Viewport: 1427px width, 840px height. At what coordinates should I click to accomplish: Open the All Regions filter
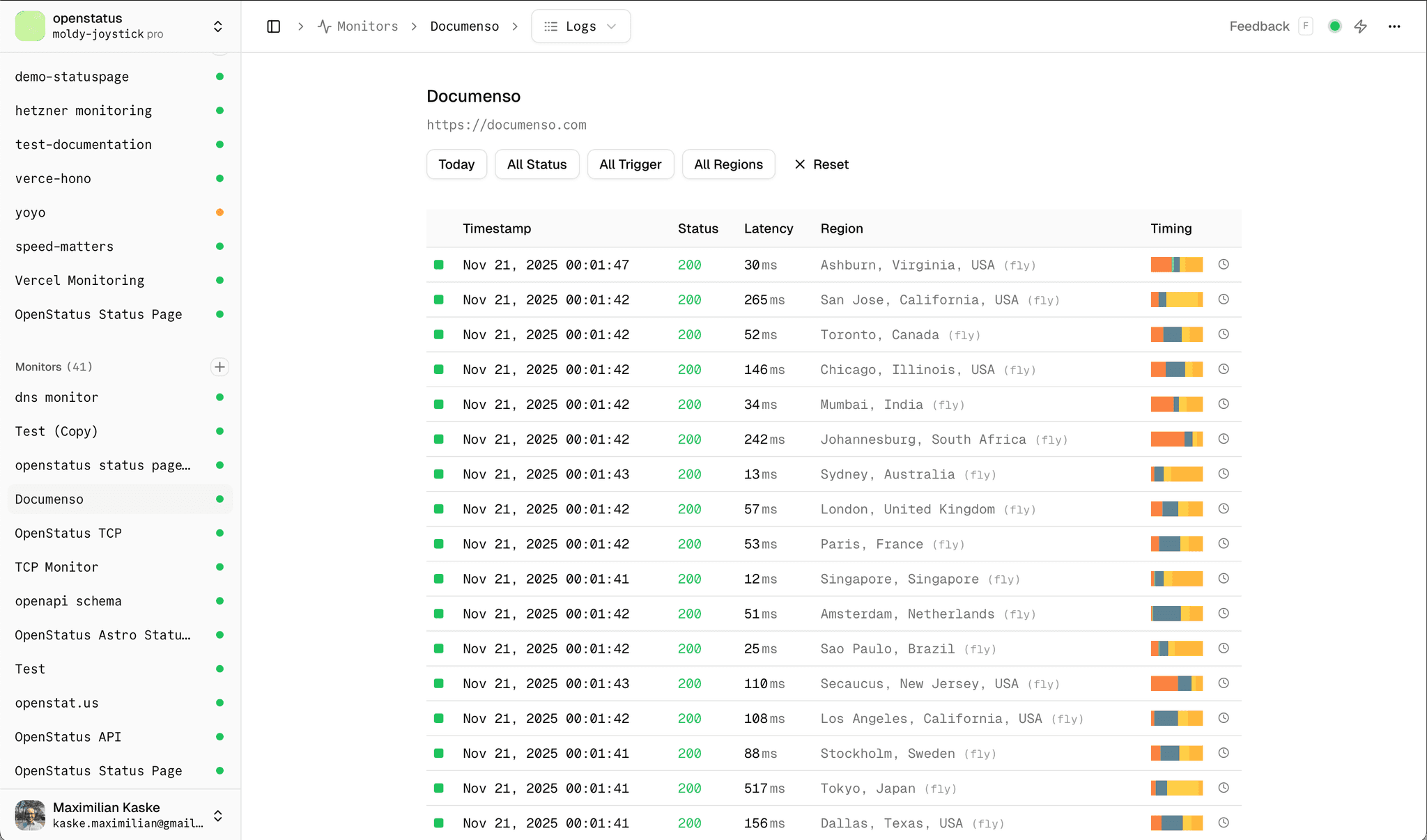pyautogui.click(x=729, y=164)
